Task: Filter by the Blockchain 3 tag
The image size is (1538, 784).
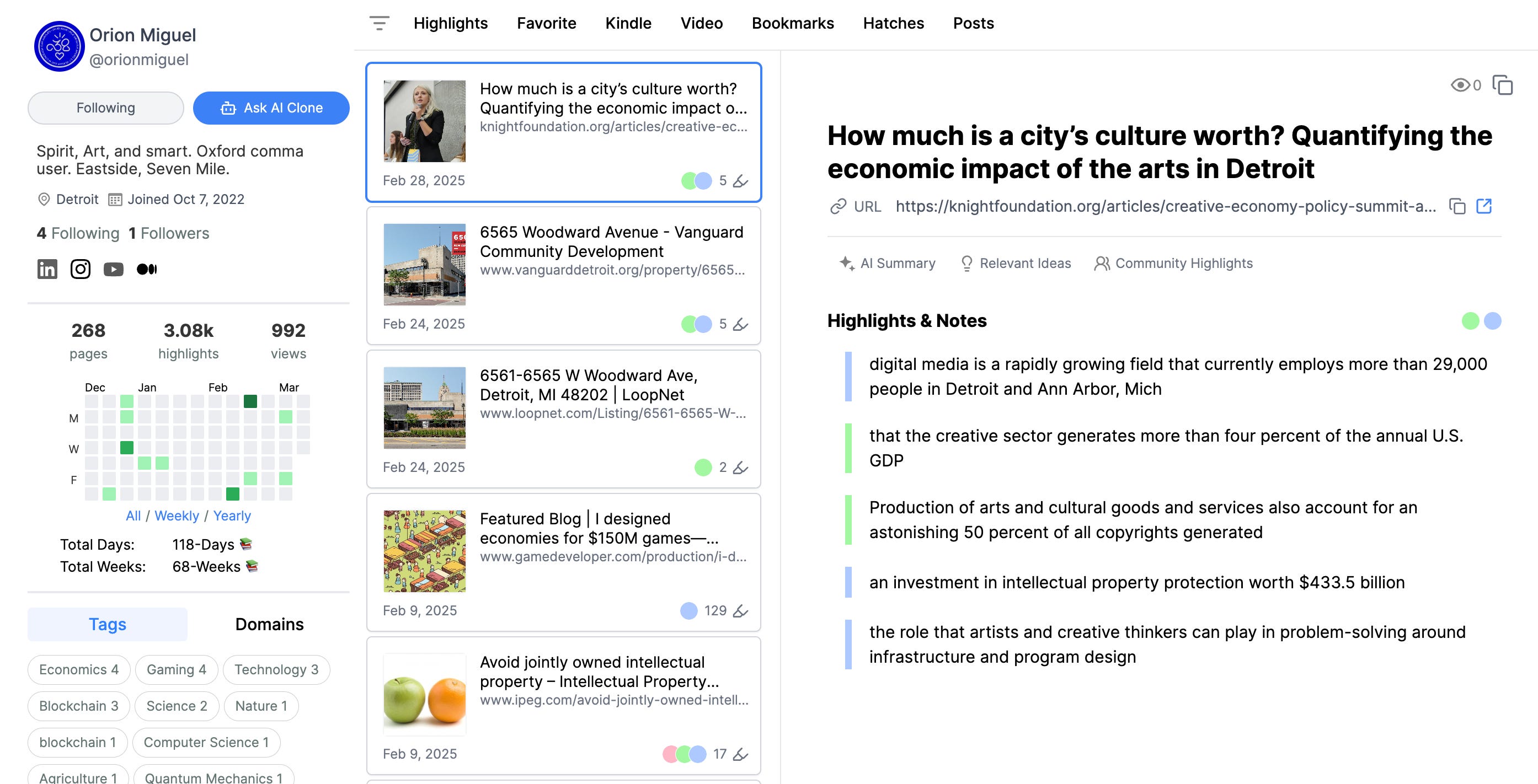Action: pos(79,706)
